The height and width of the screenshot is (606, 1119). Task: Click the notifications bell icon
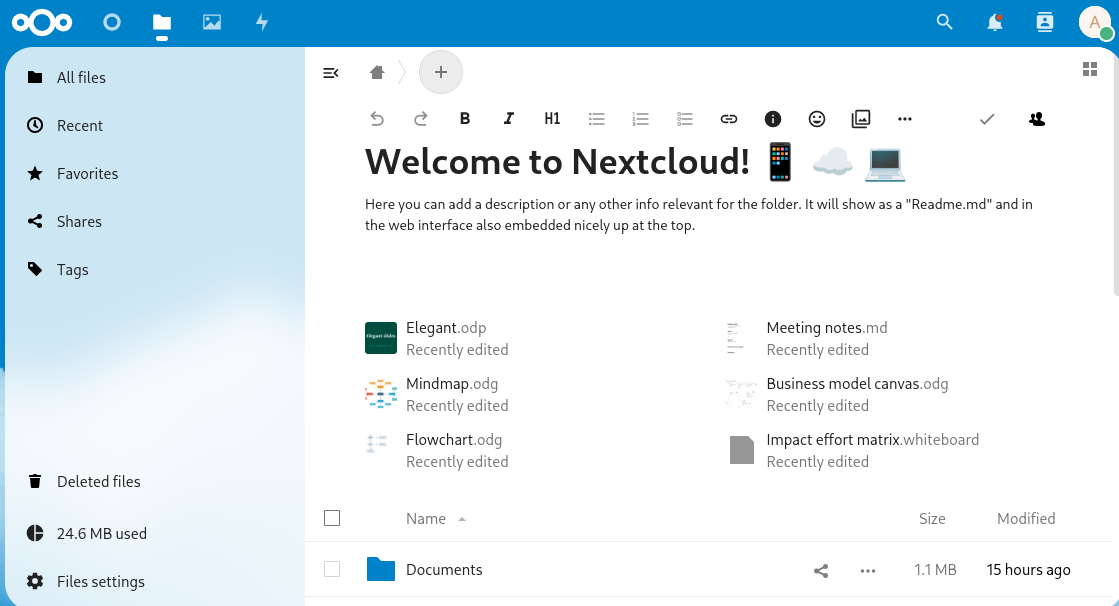995,22
